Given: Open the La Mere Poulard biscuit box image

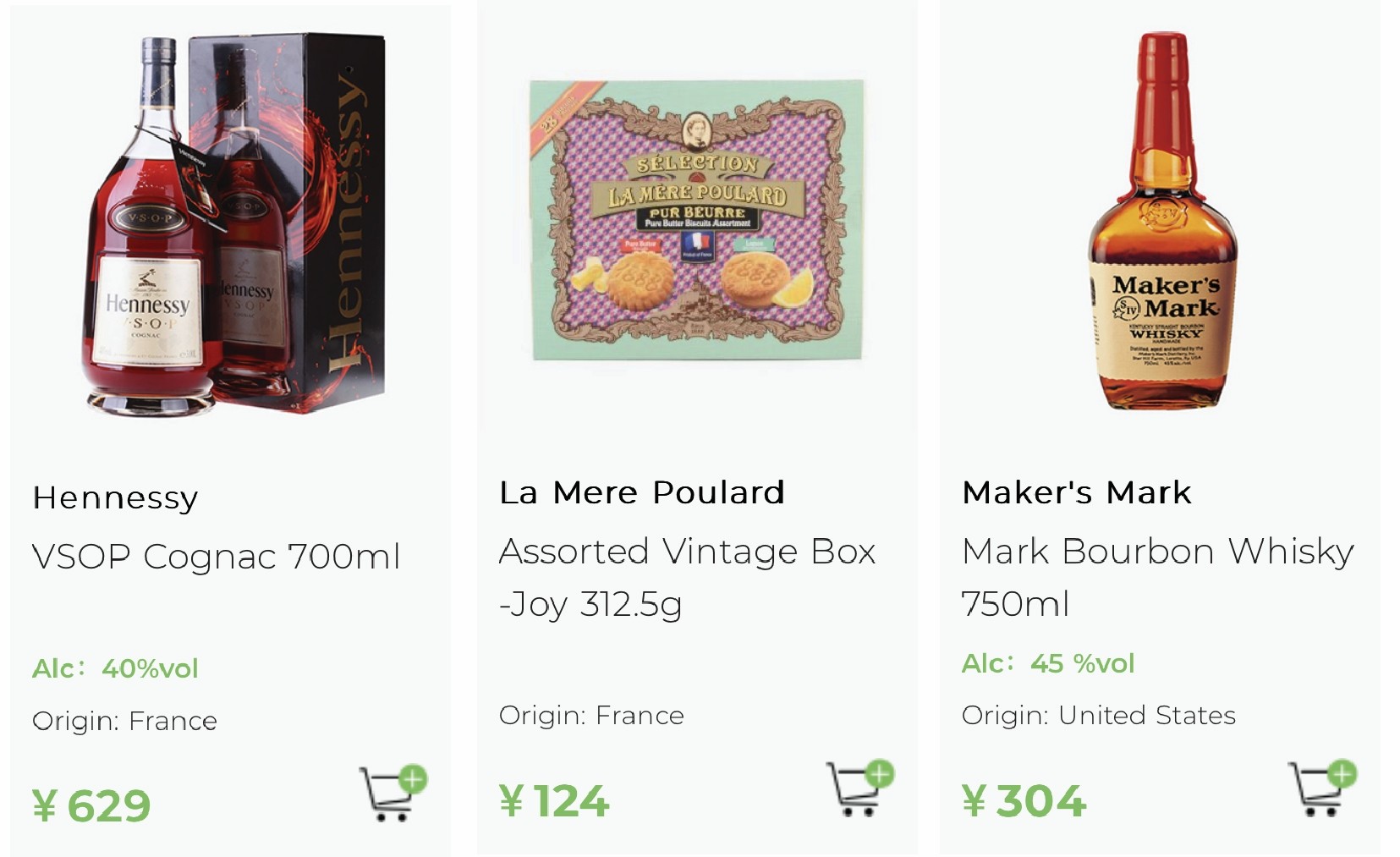Looking at the screenshot, I should [x=697, y=219].
